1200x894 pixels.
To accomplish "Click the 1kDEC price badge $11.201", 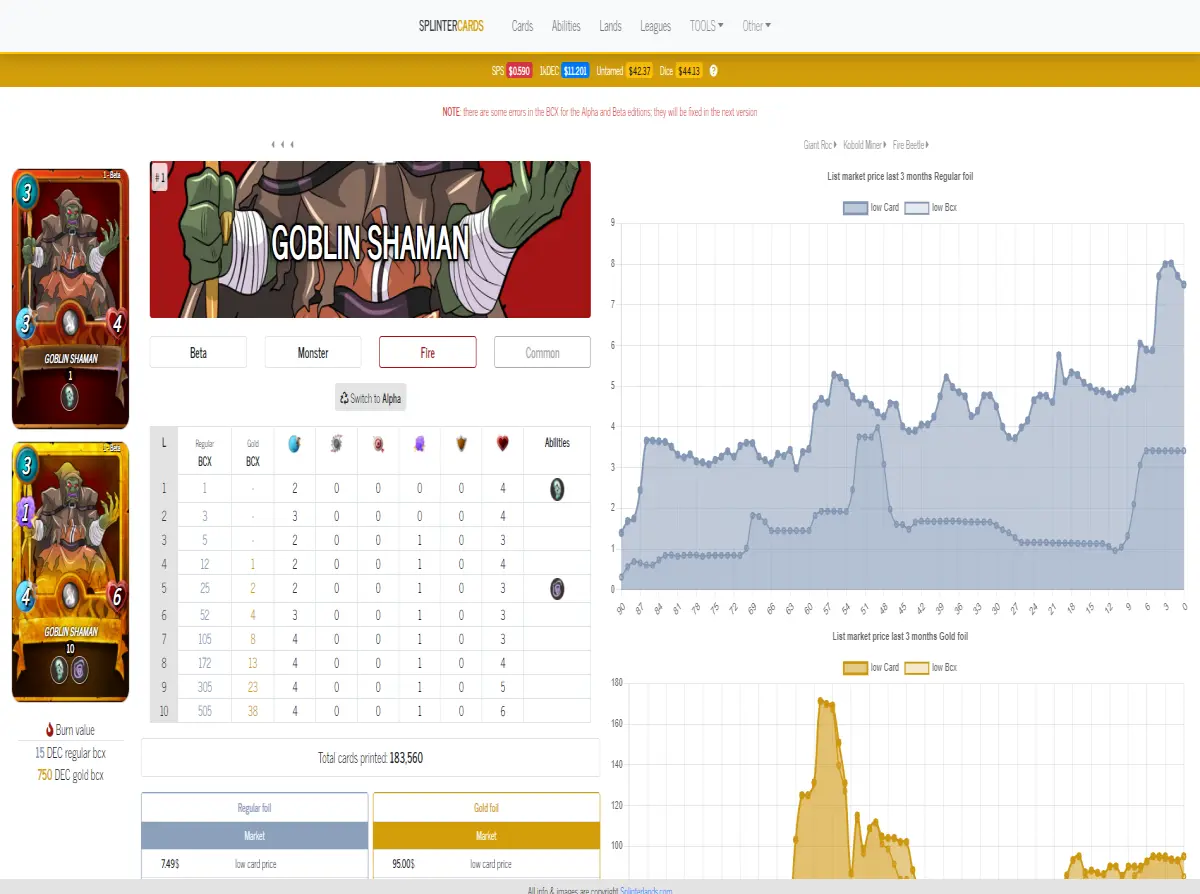I will (x=575, y=71).
